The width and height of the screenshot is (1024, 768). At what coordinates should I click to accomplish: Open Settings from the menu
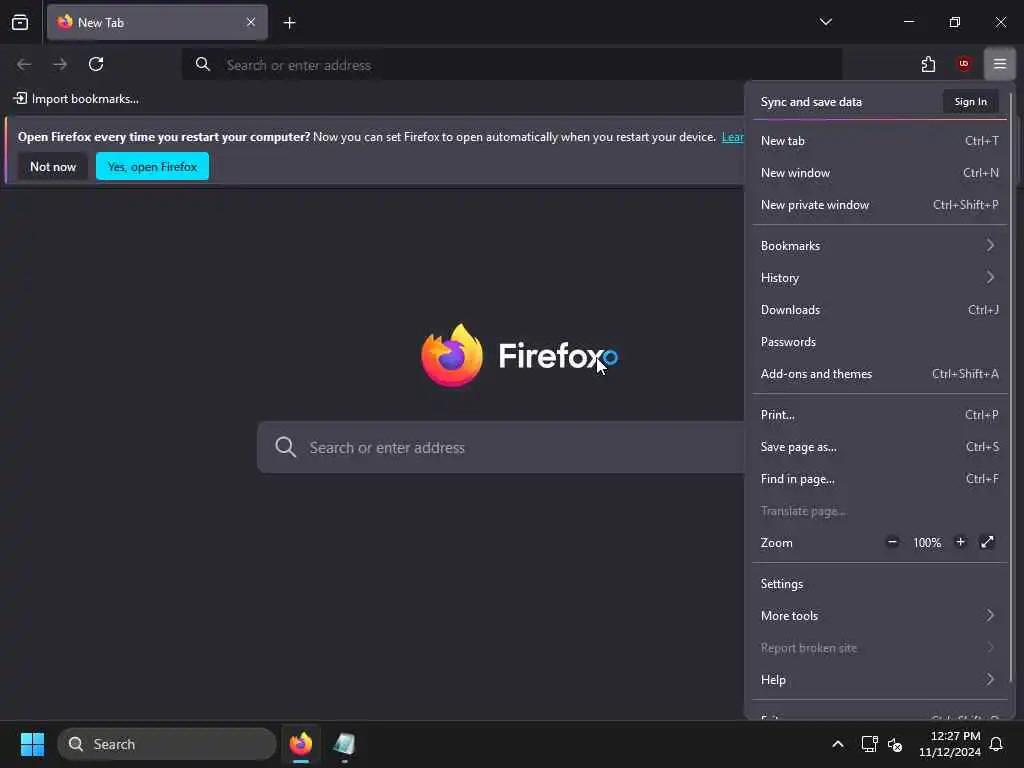click(x=879, y=584)
